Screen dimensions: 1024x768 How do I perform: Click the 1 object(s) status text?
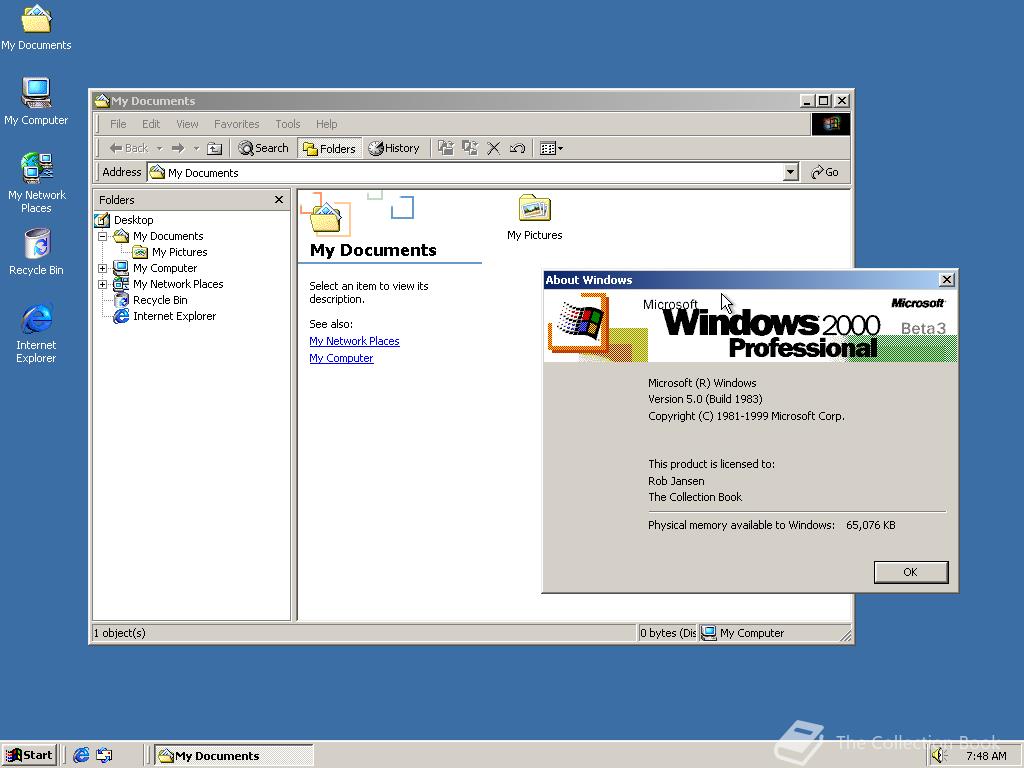(x=120, y=633)
